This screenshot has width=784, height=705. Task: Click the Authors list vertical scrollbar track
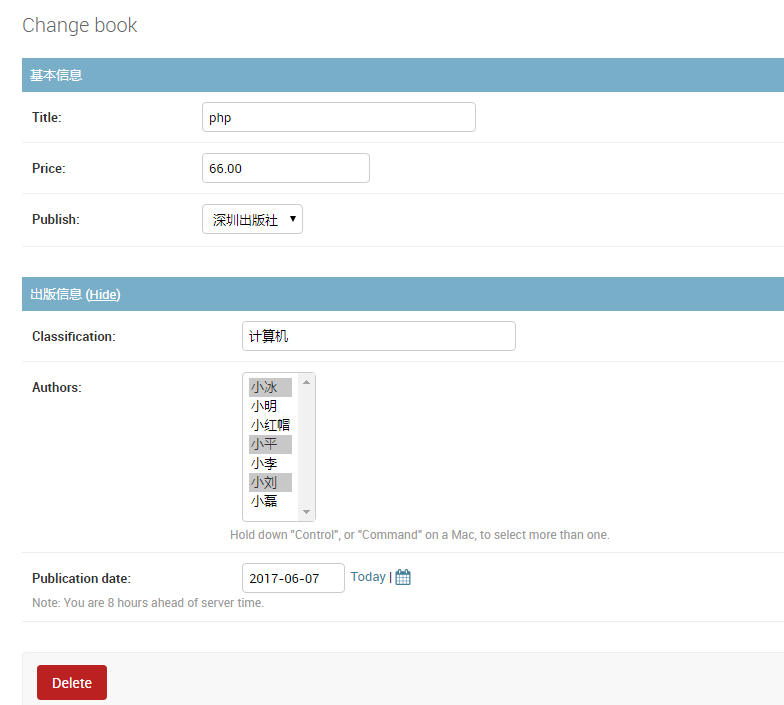[x=306, y=448]
